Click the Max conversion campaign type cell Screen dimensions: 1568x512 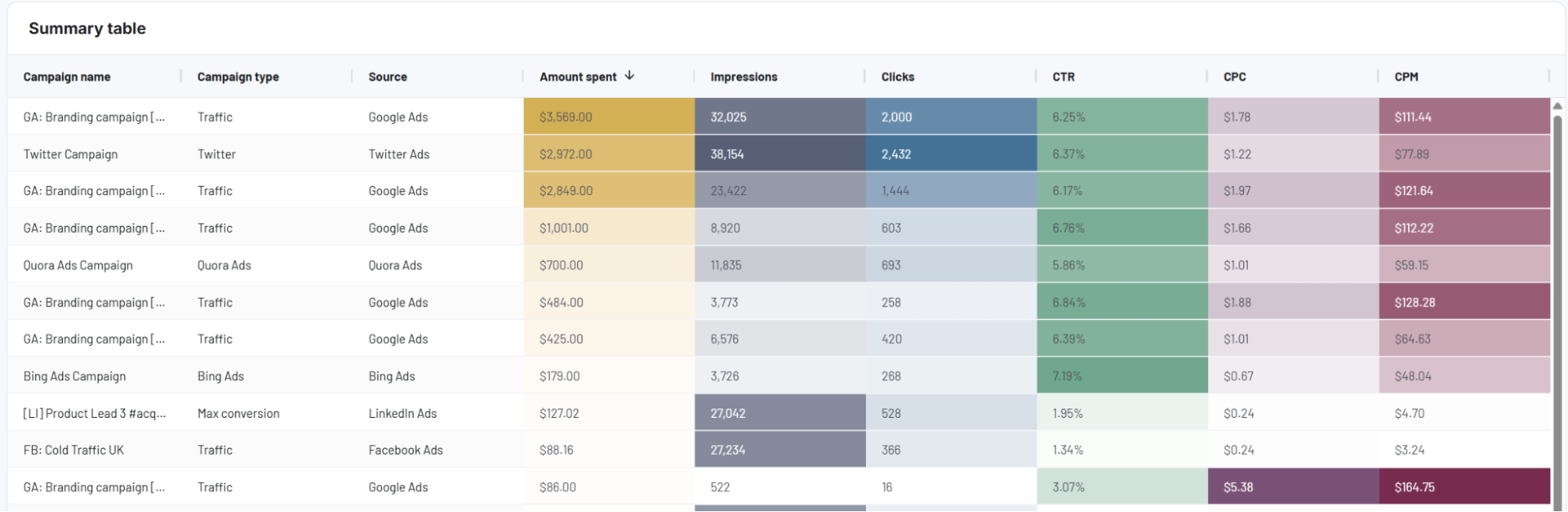267,413
